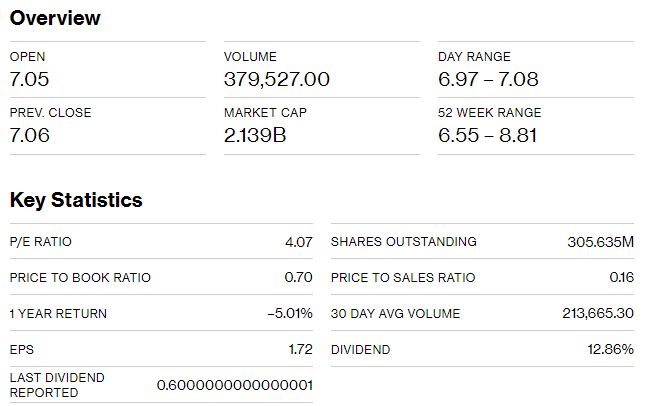
Task: Select the Key Statistics heading
Action: [x=76, y=200]
